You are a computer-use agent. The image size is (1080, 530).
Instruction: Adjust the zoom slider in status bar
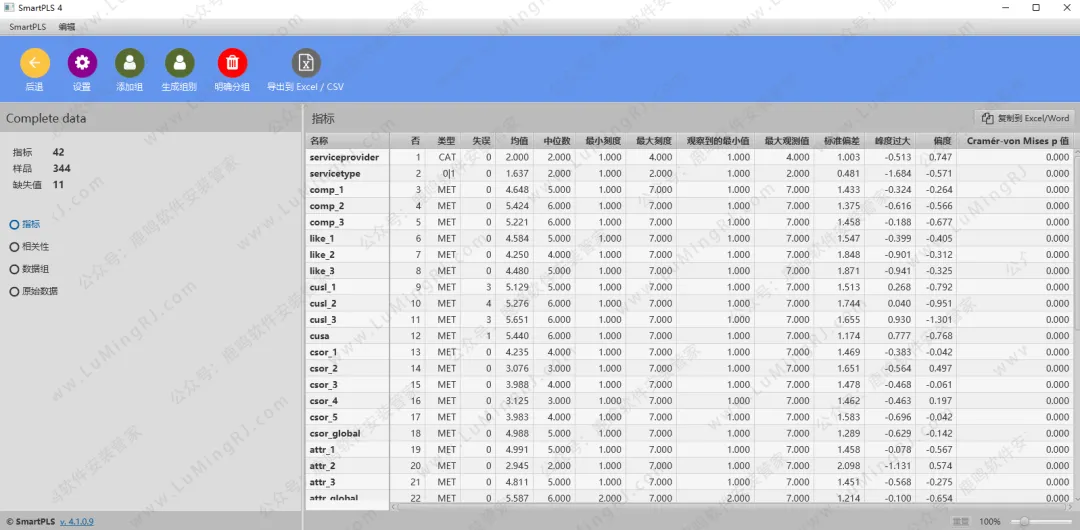click(x=1024, y=521)
